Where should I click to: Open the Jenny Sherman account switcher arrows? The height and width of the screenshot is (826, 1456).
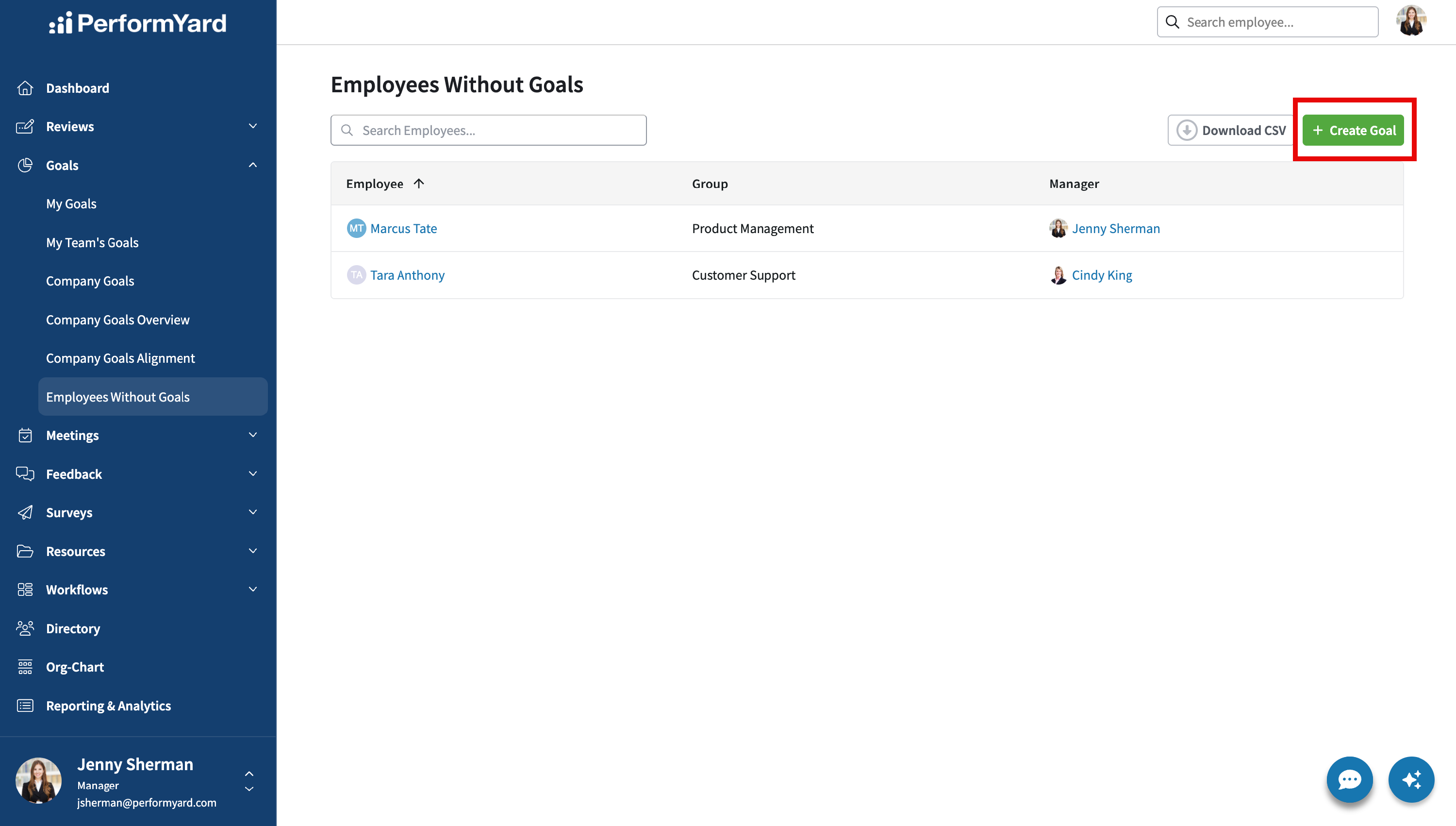click(249, 781)
